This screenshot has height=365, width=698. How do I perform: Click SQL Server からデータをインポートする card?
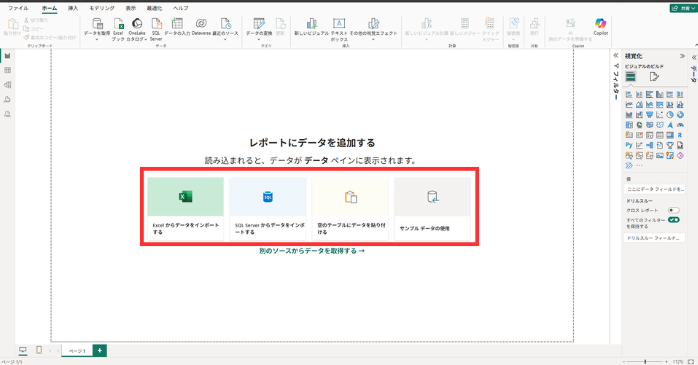[268, 209]
